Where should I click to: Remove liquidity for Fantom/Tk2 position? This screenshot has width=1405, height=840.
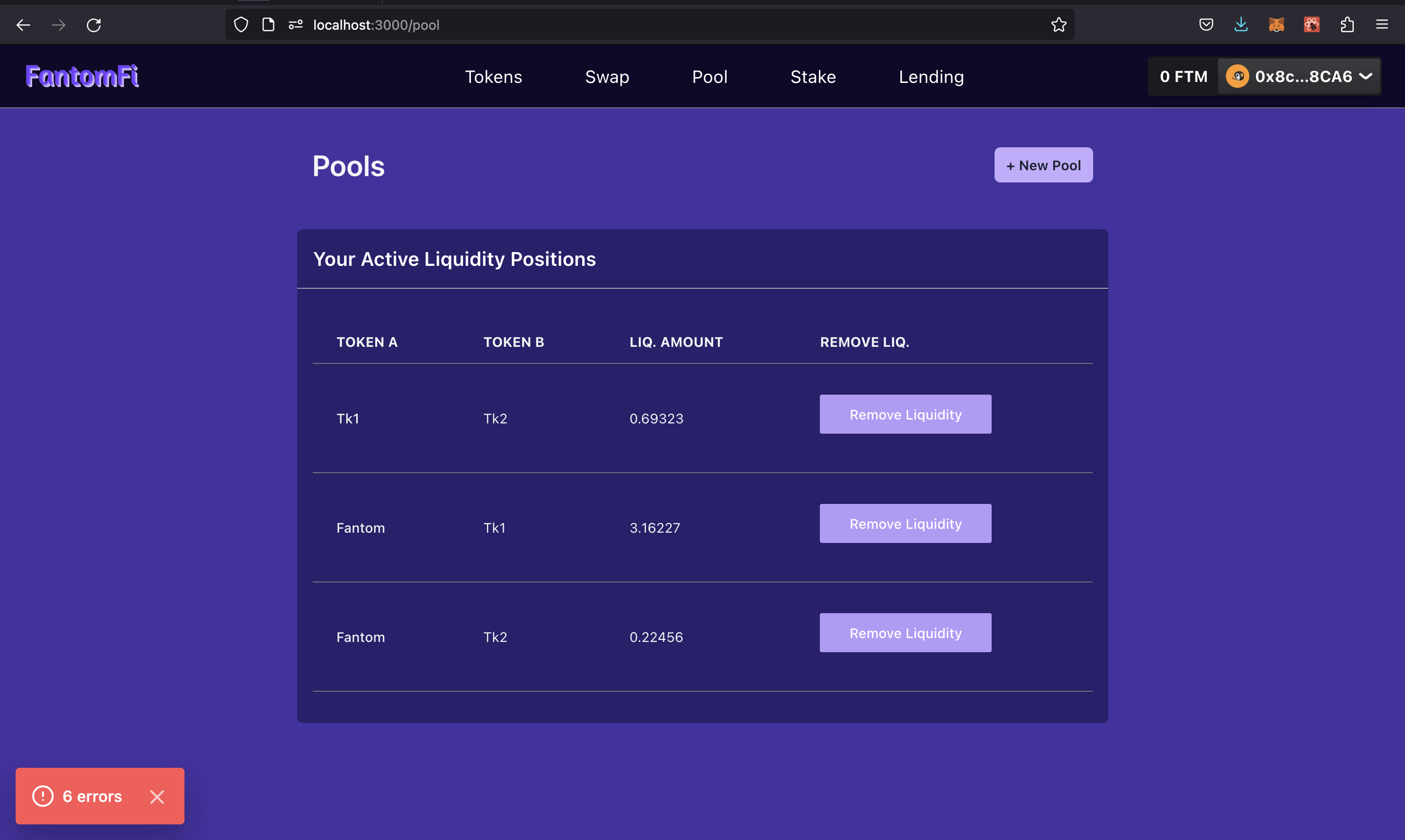coord(905,633)
